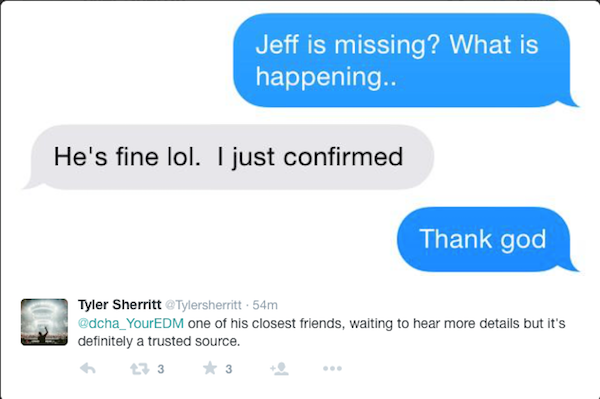This screenshot has height=399, width=600.
Task: Click the @Tylersherritt handle
Action: tap(203, 305)
